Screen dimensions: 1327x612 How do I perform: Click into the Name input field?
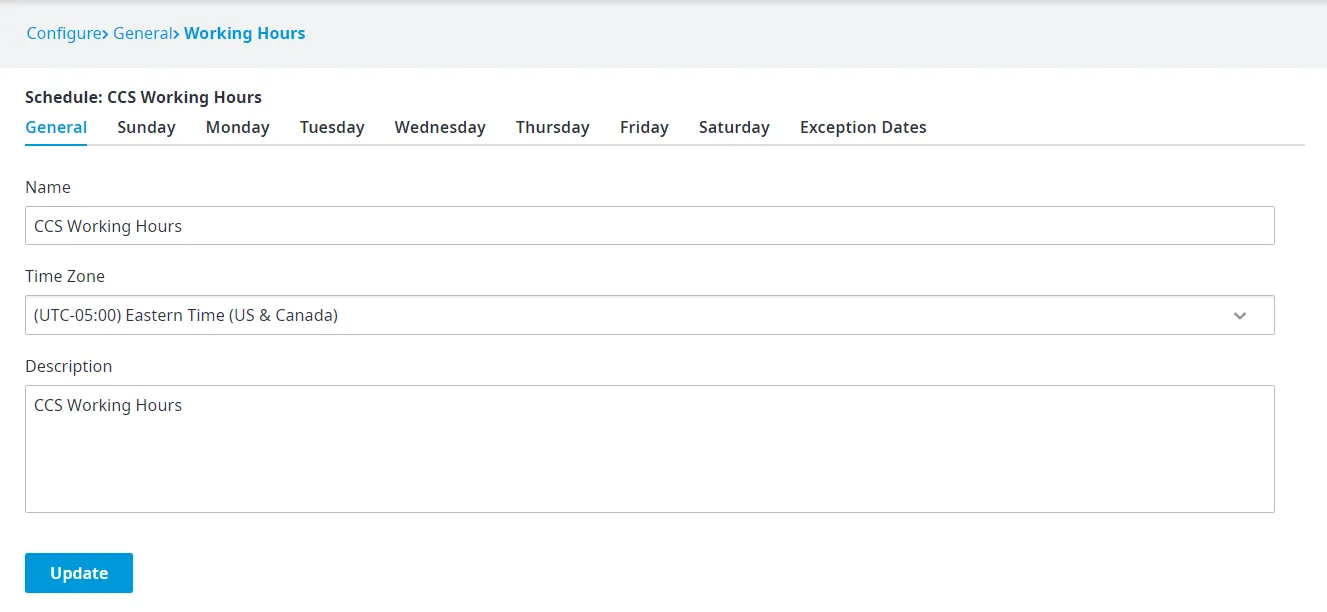coord(650,226)
